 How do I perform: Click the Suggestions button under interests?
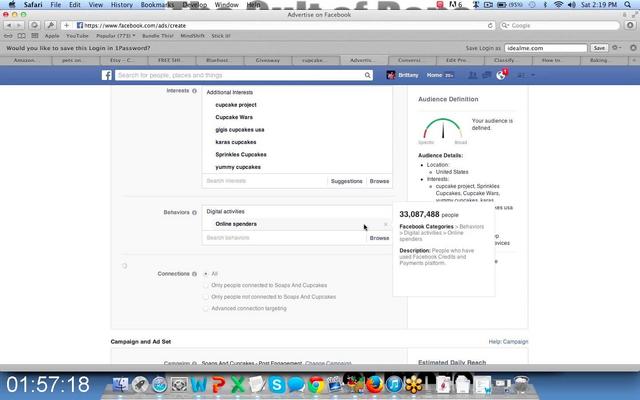pyautogui.click(x=347, y=181)
